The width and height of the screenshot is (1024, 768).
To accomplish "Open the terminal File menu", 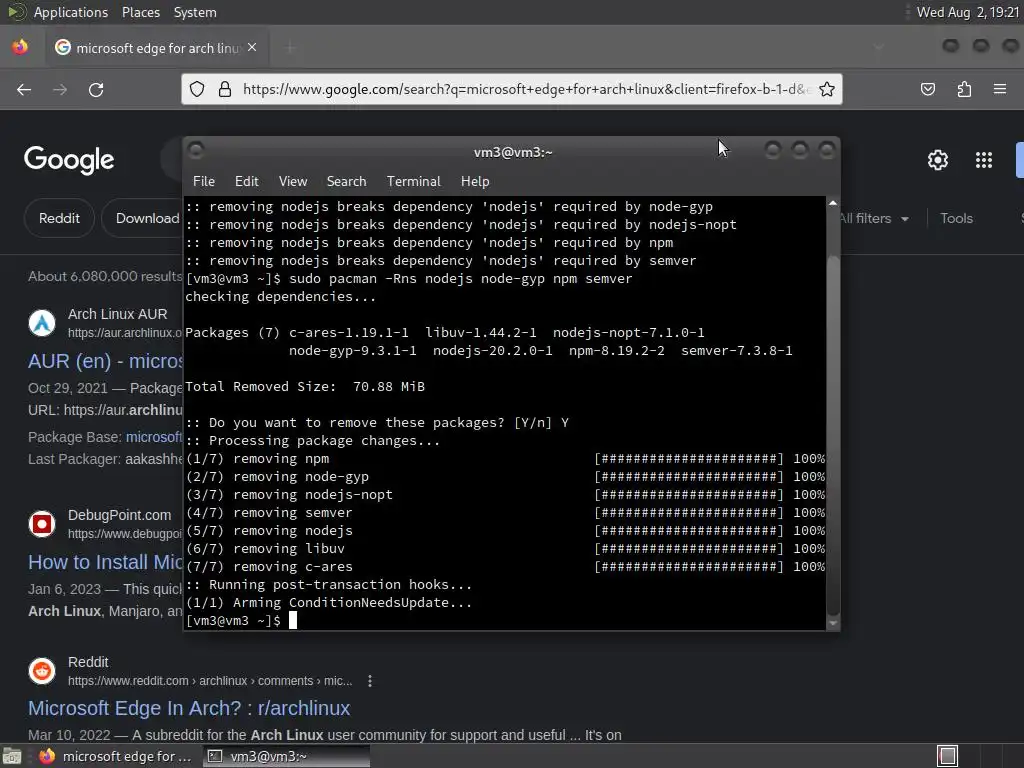I will pyautogui.click(x=204, y=182).
